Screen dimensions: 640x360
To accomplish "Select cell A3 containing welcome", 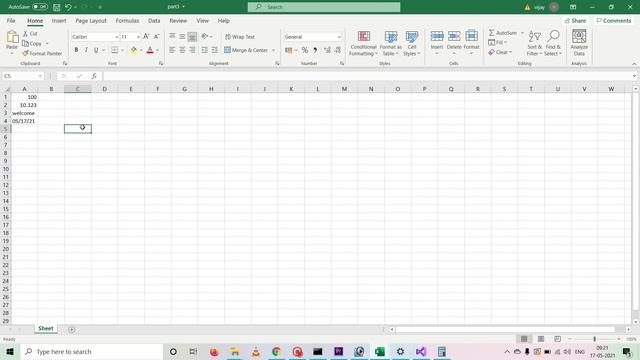I will [24, 113].
